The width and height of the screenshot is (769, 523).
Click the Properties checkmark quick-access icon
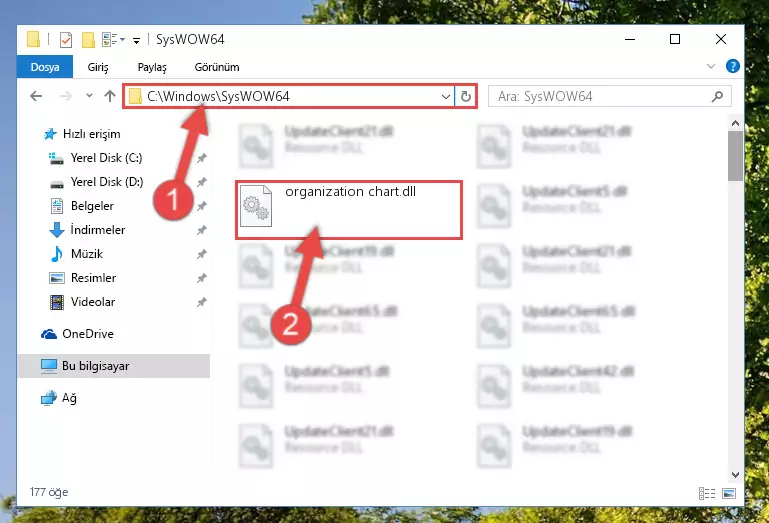pos(66,40)
